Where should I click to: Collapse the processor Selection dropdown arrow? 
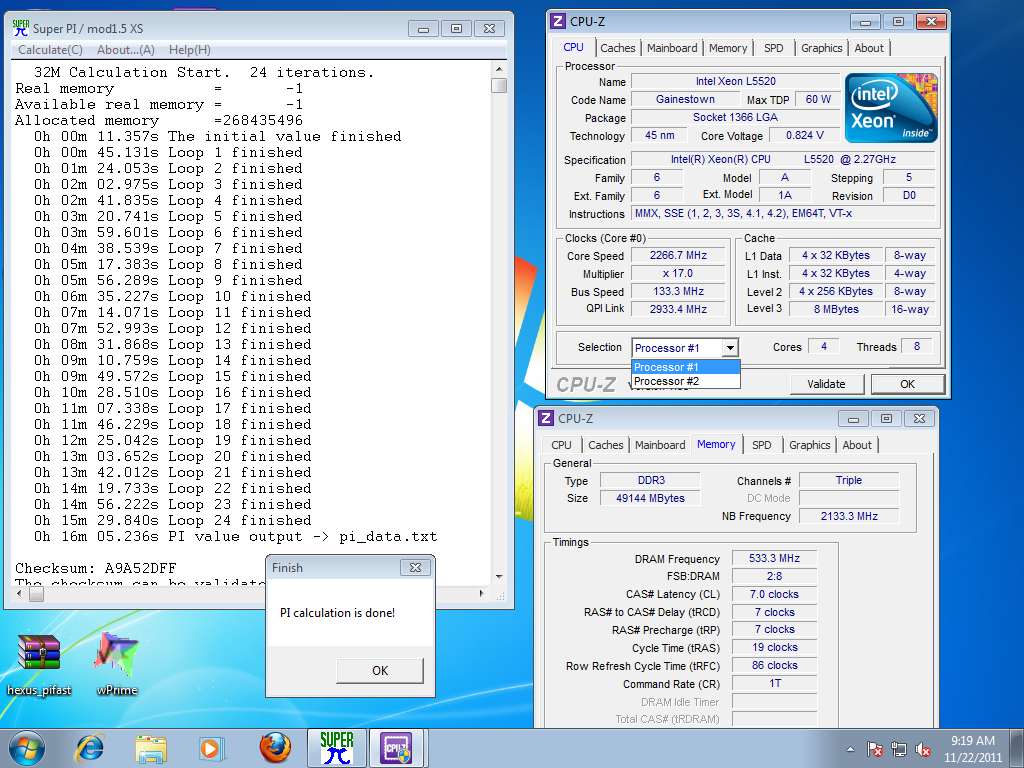[x=731, y=348]
